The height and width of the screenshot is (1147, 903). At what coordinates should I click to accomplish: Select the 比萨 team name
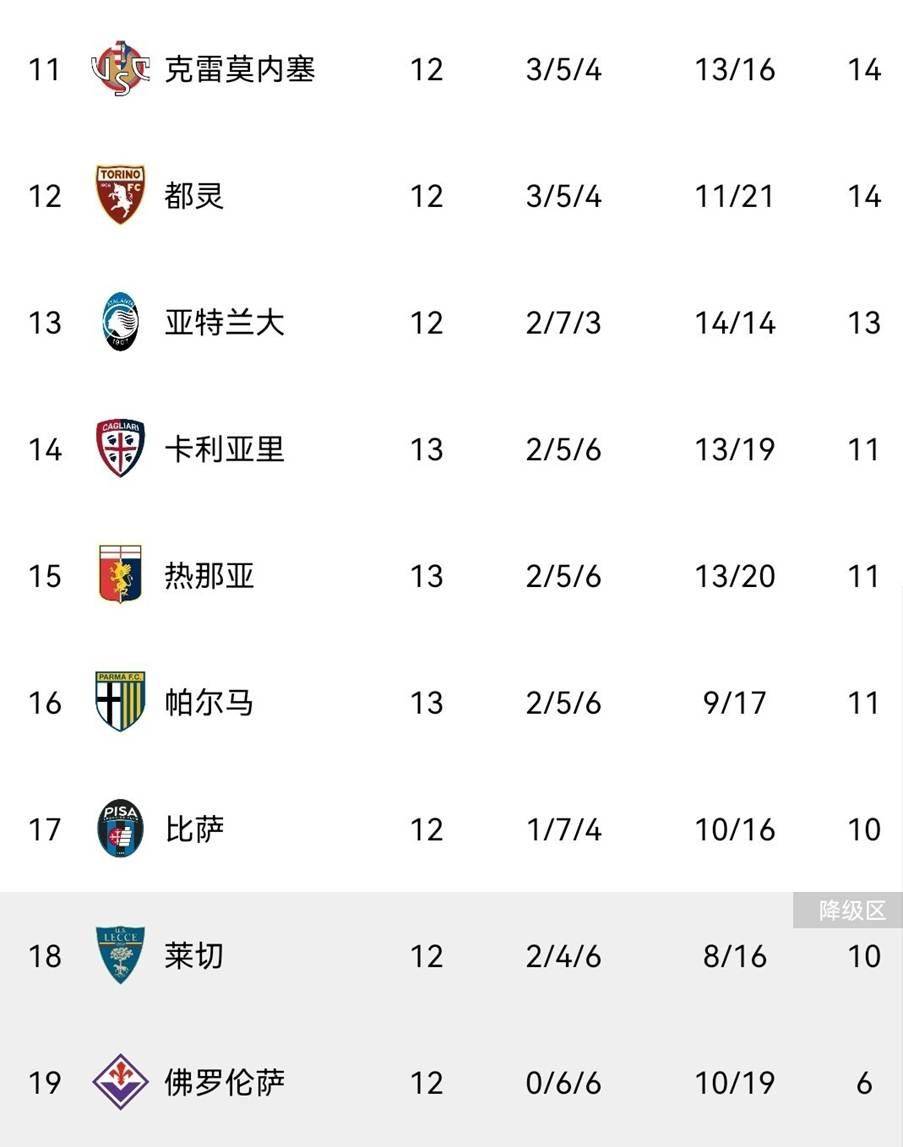(194, 829)
